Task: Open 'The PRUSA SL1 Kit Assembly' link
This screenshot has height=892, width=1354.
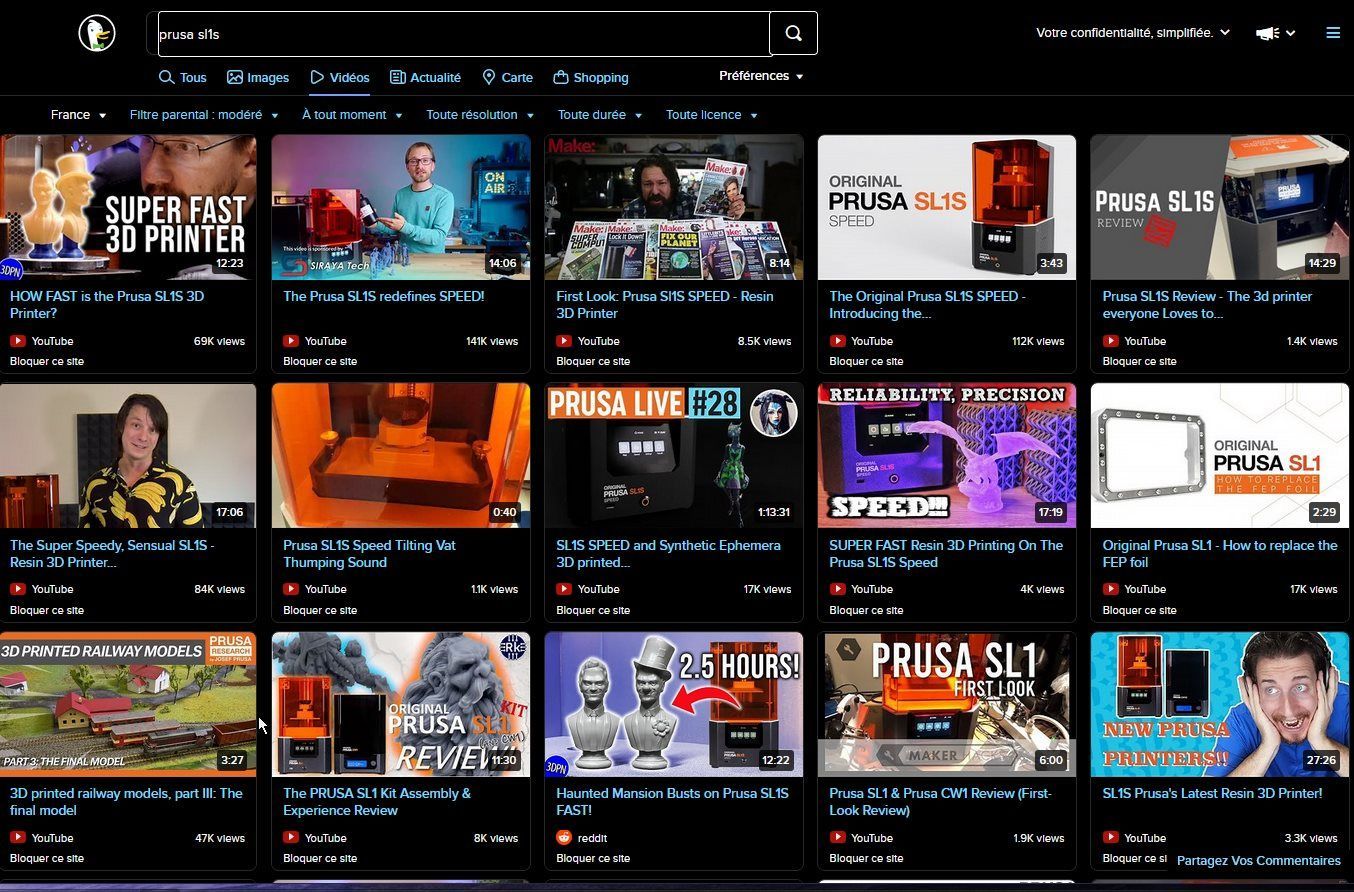Action: pos(377,802)
